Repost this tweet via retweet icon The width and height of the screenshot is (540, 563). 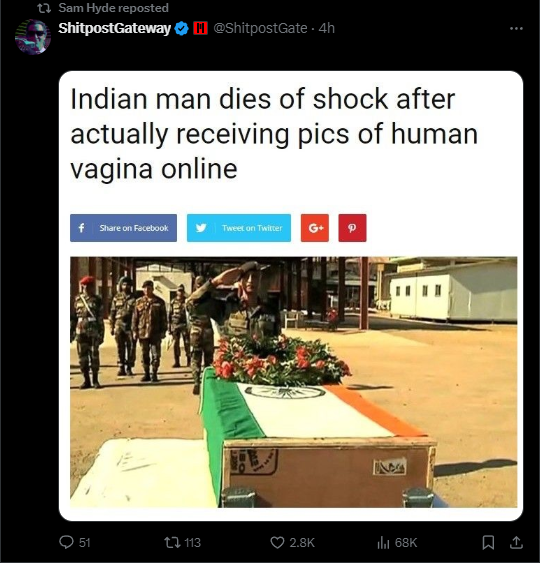tap(171, 542)
